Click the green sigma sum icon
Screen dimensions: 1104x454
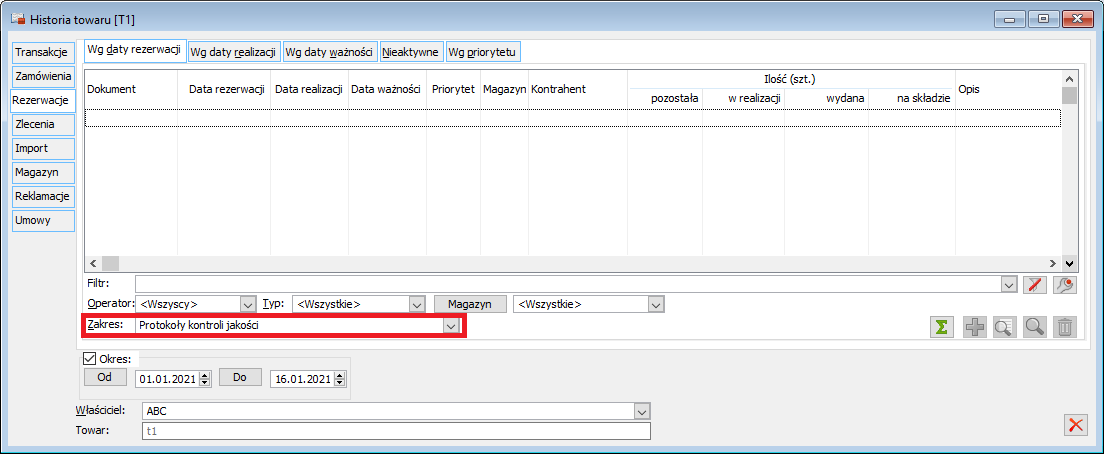[x=941, y=327]
